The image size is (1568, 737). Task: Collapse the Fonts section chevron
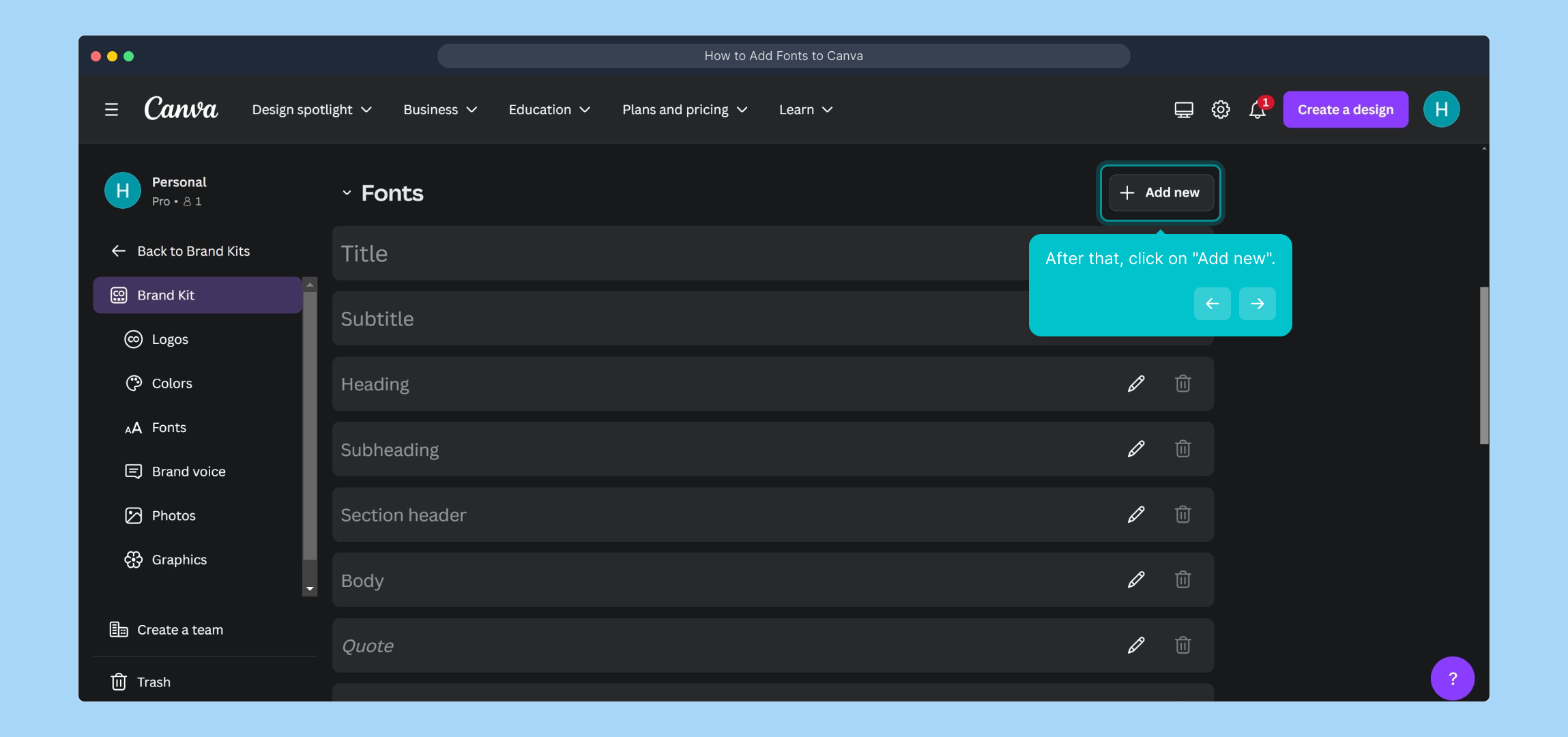pos(347,192)
